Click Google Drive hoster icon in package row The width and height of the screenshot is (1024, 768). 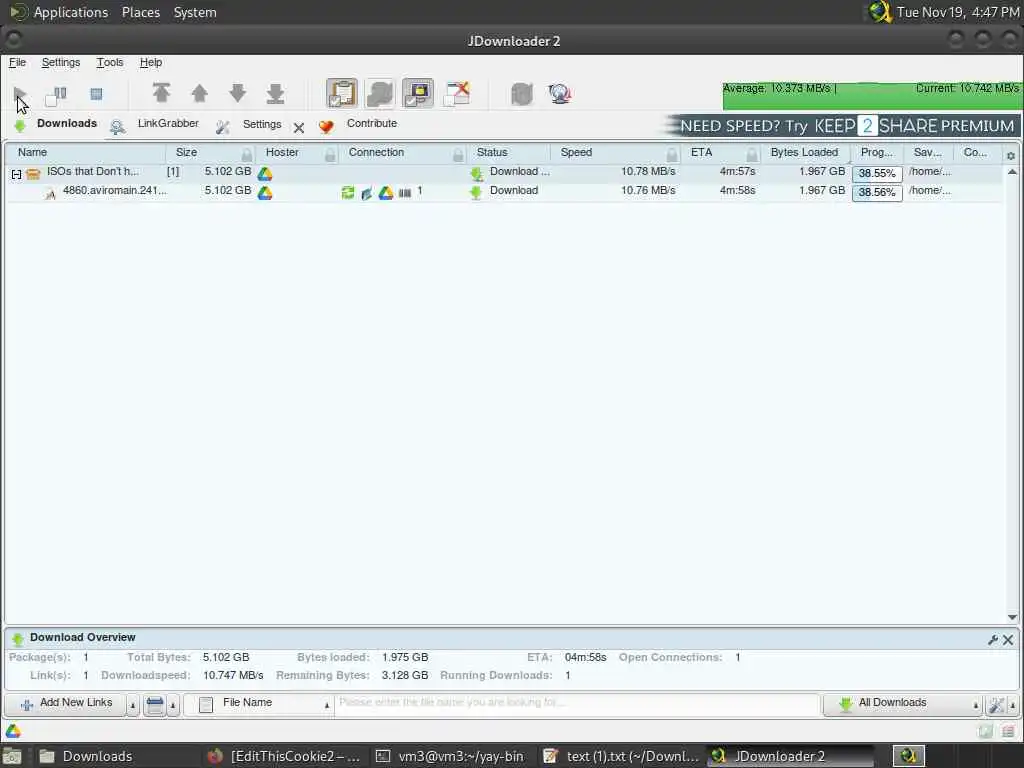pos(264,174)
